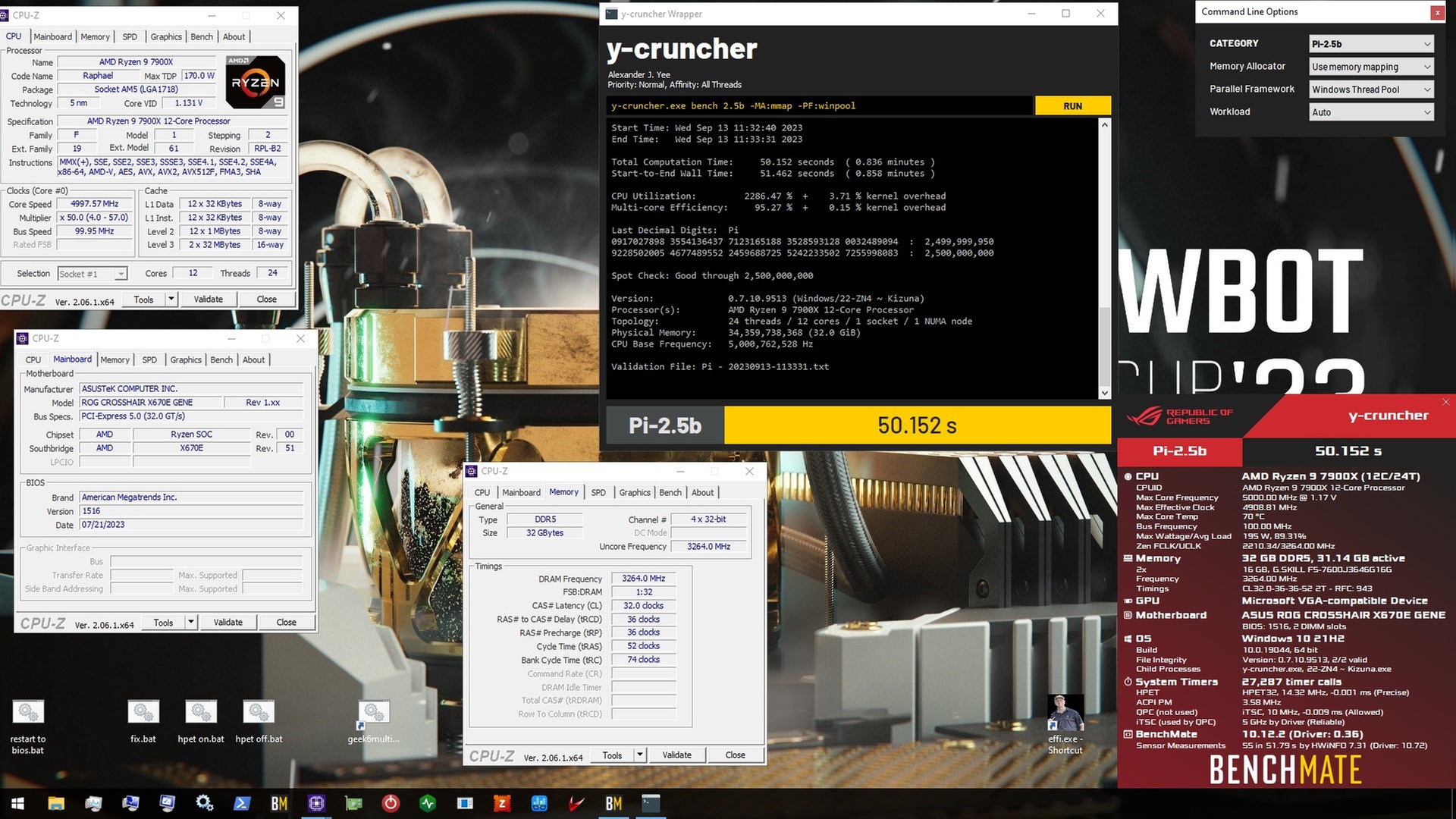Click the ROG CROSSHAIR X670E GENE model field
The image size is (1456, 819).
click(150, 403)
